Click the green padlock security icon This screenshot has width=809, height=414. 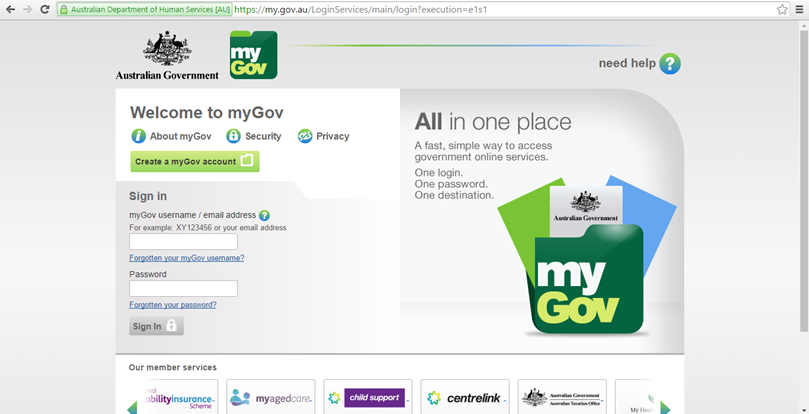[x=64, y=9]
